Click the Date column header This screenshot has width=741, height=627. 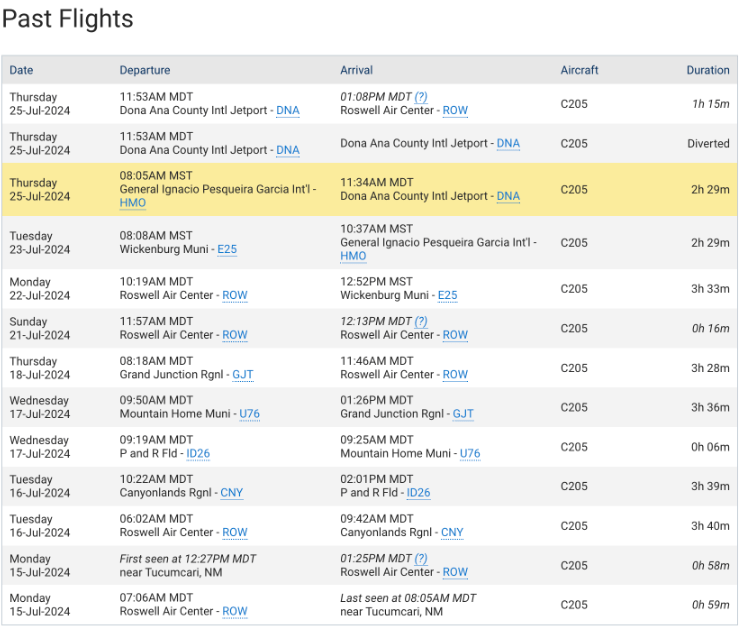click(x=21, y=70)
